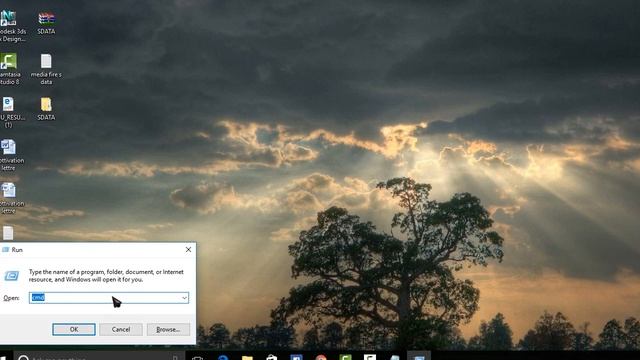Select the SDATA zipped folder icon

[46, 109]
